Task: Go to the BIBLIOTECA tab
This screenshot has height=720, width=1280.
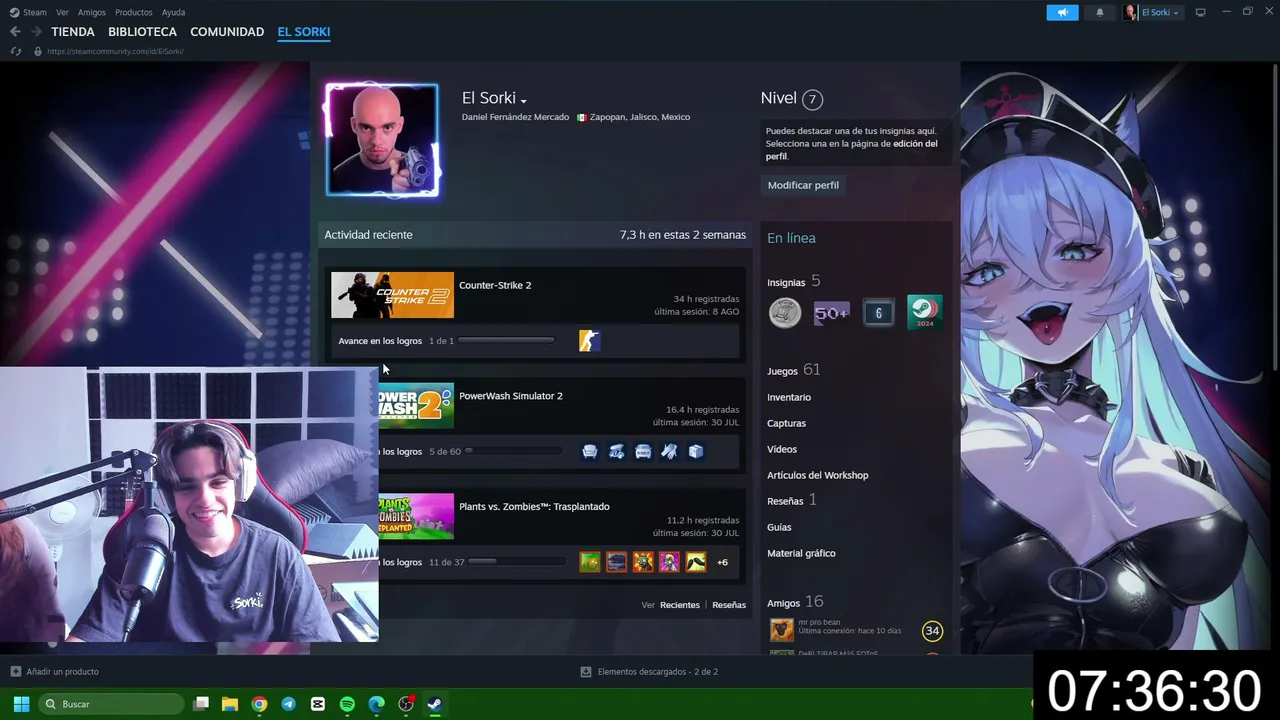Action: pyautogui.click(x=142, y=32)
